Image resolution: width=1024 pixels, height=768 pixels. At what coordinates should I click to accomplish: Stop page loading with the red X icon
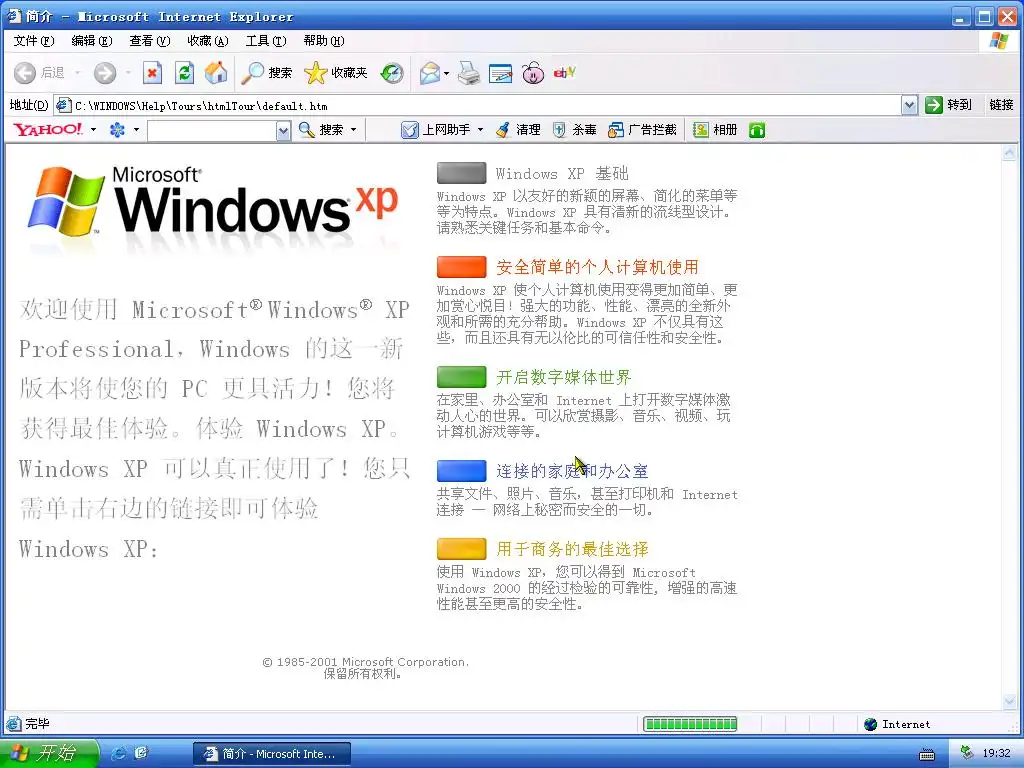(x=152, y=72)
